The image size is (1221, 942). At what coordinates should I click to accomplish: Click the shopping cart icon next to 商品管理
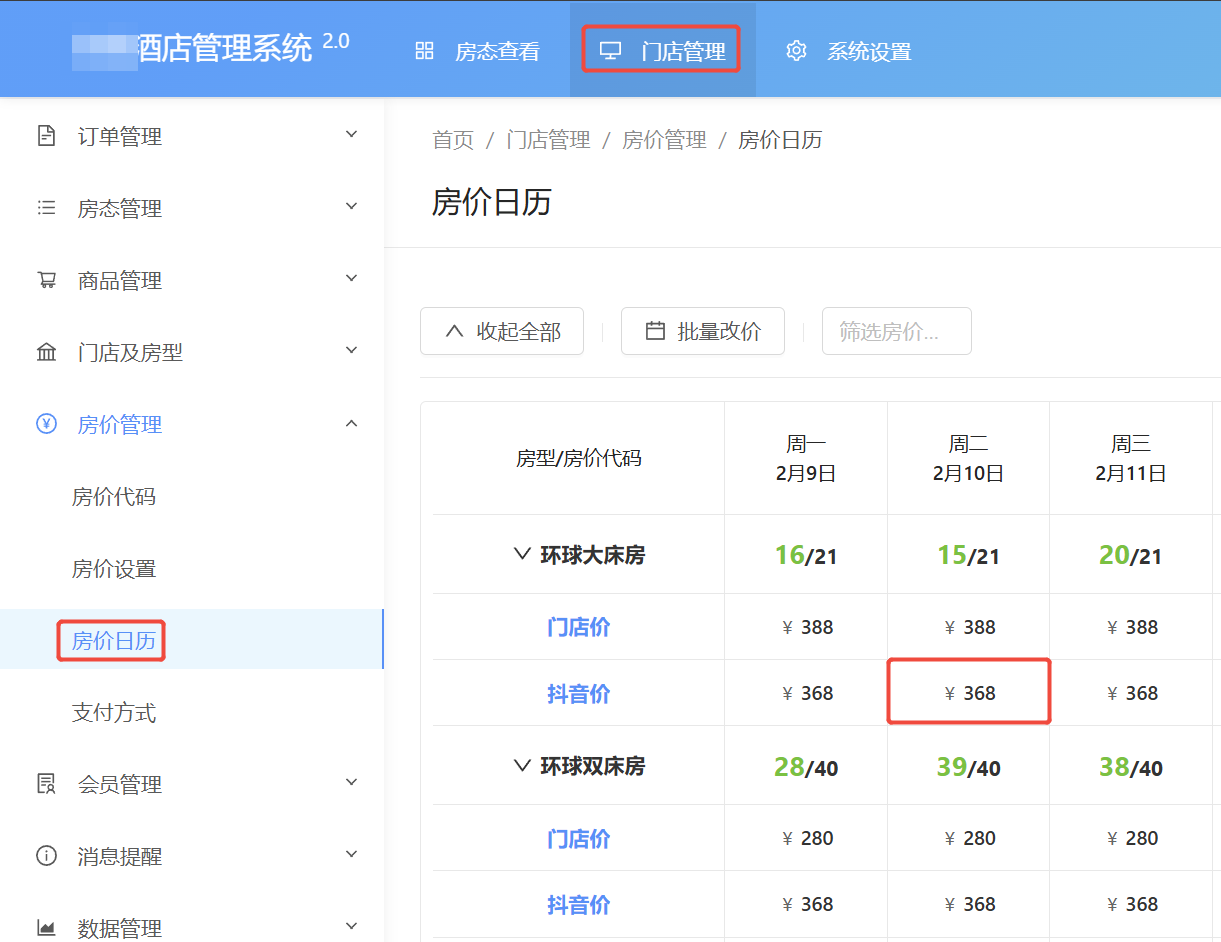pyautogui.click(x=46, y=280)
